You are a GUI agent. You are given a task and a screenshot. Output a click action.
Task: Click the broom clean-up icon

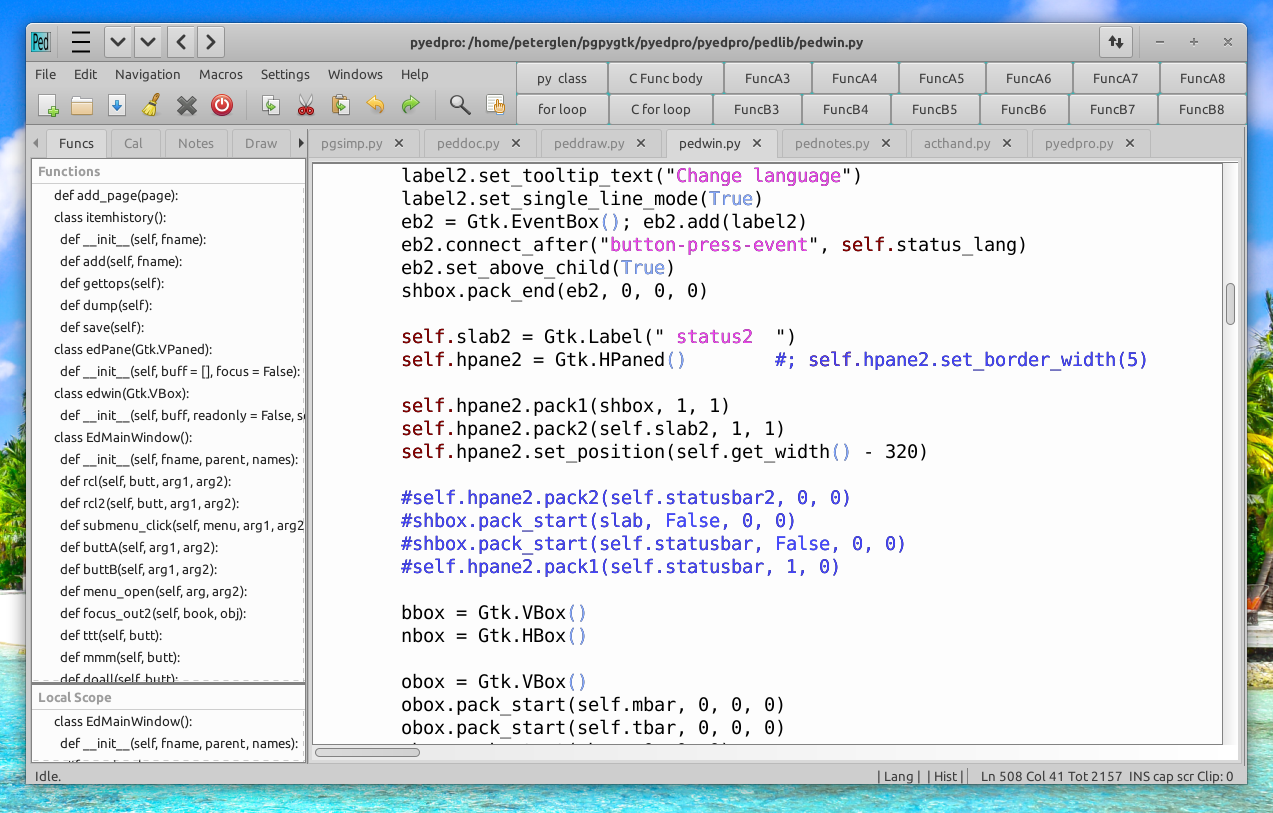coord(151,105)
